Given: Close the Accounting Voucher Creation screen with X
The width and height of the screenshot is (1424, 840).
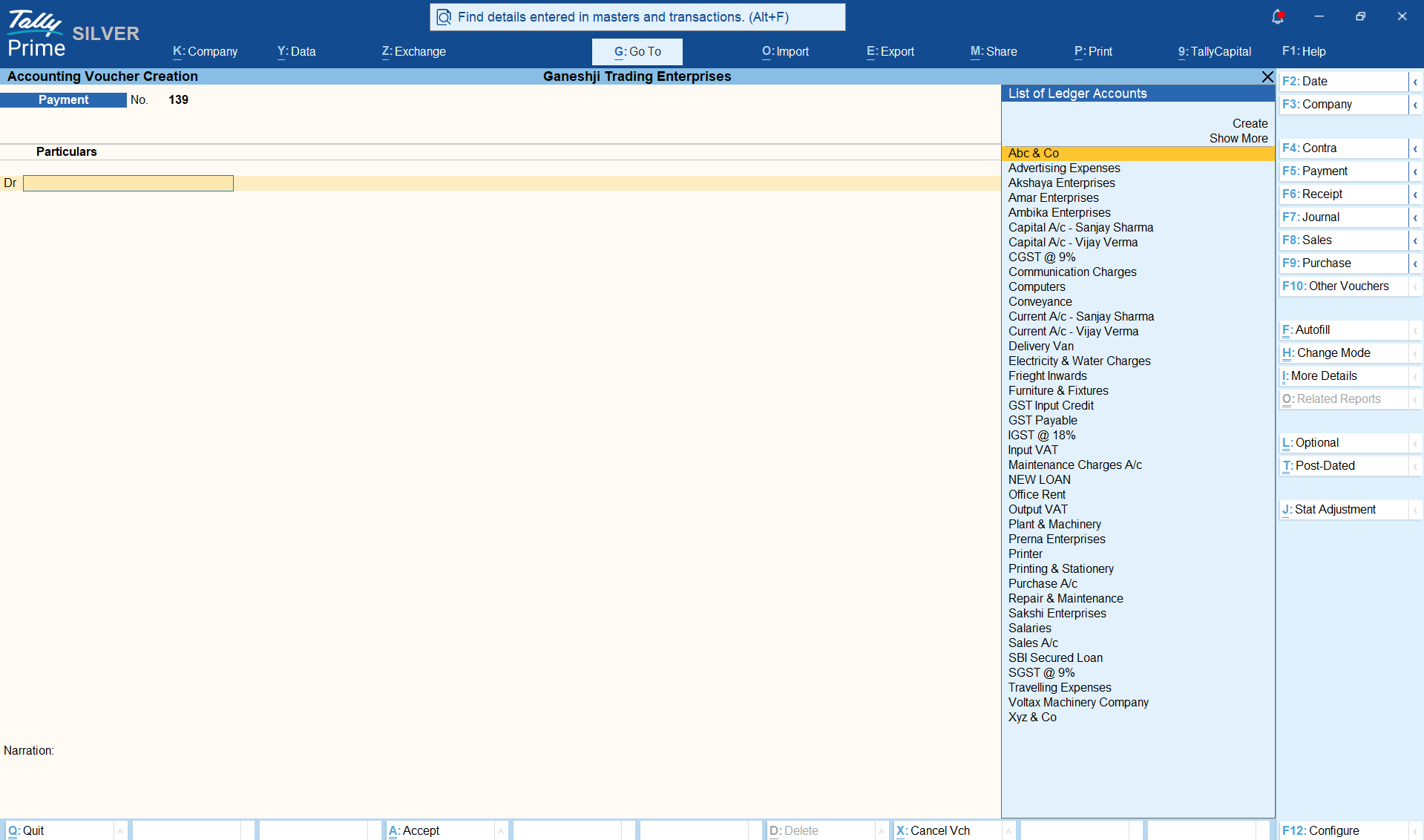Looking at the screenshot, I should coord(1267,76).
